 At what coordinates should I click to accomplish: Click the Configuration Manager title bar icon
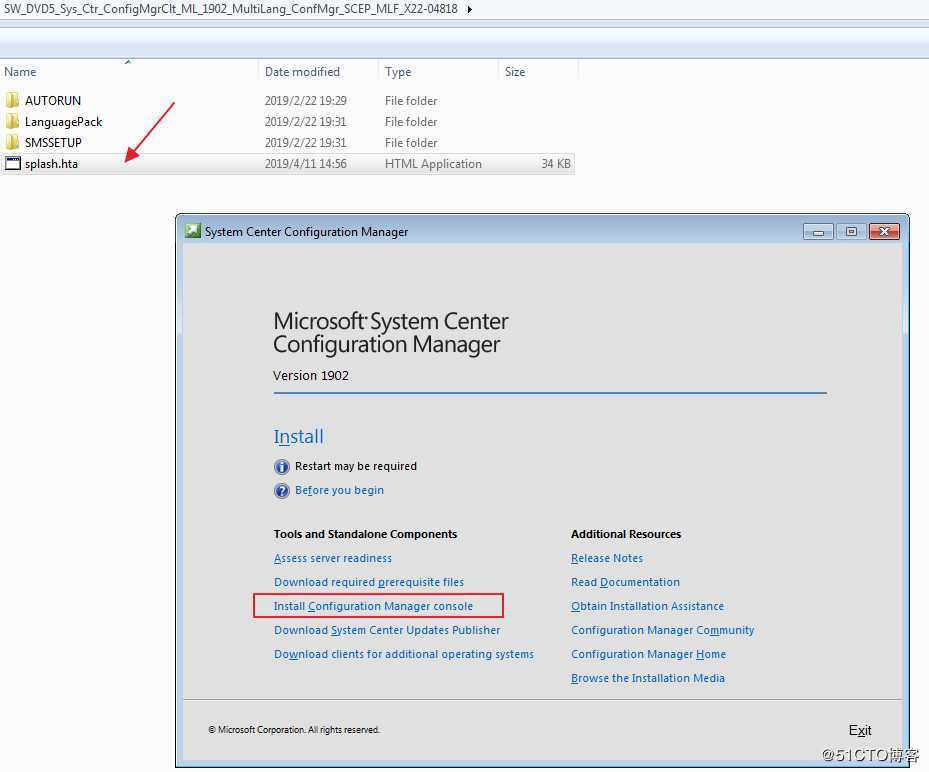coord(193,231)
